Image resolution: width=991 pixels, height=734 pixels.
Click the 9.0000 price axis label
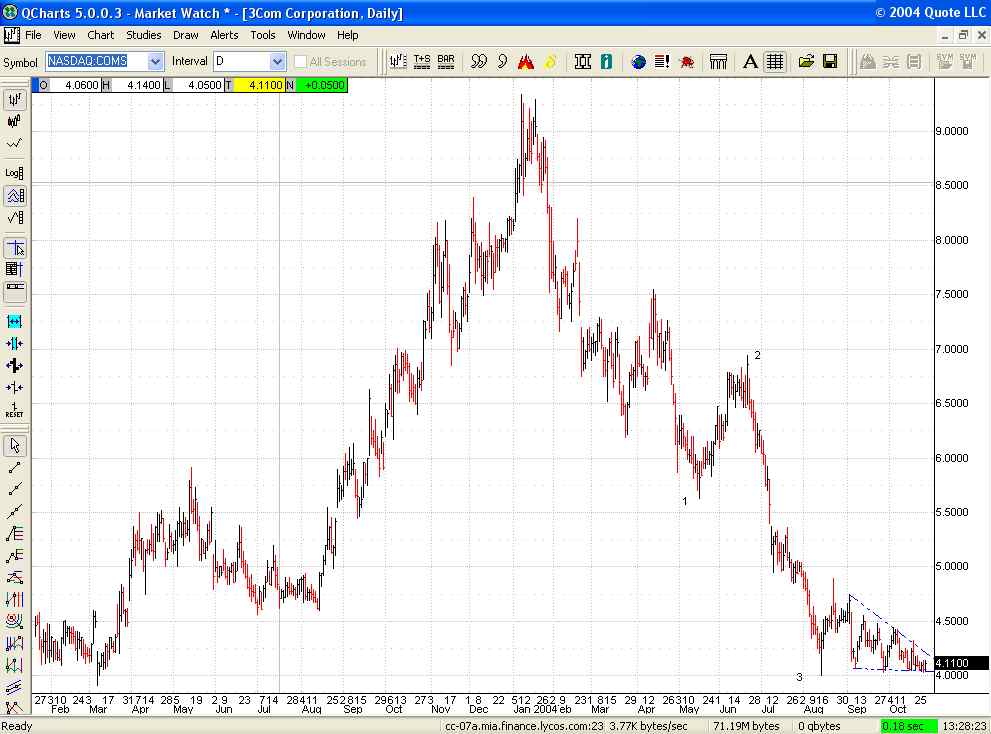click(x=952, y=131)
